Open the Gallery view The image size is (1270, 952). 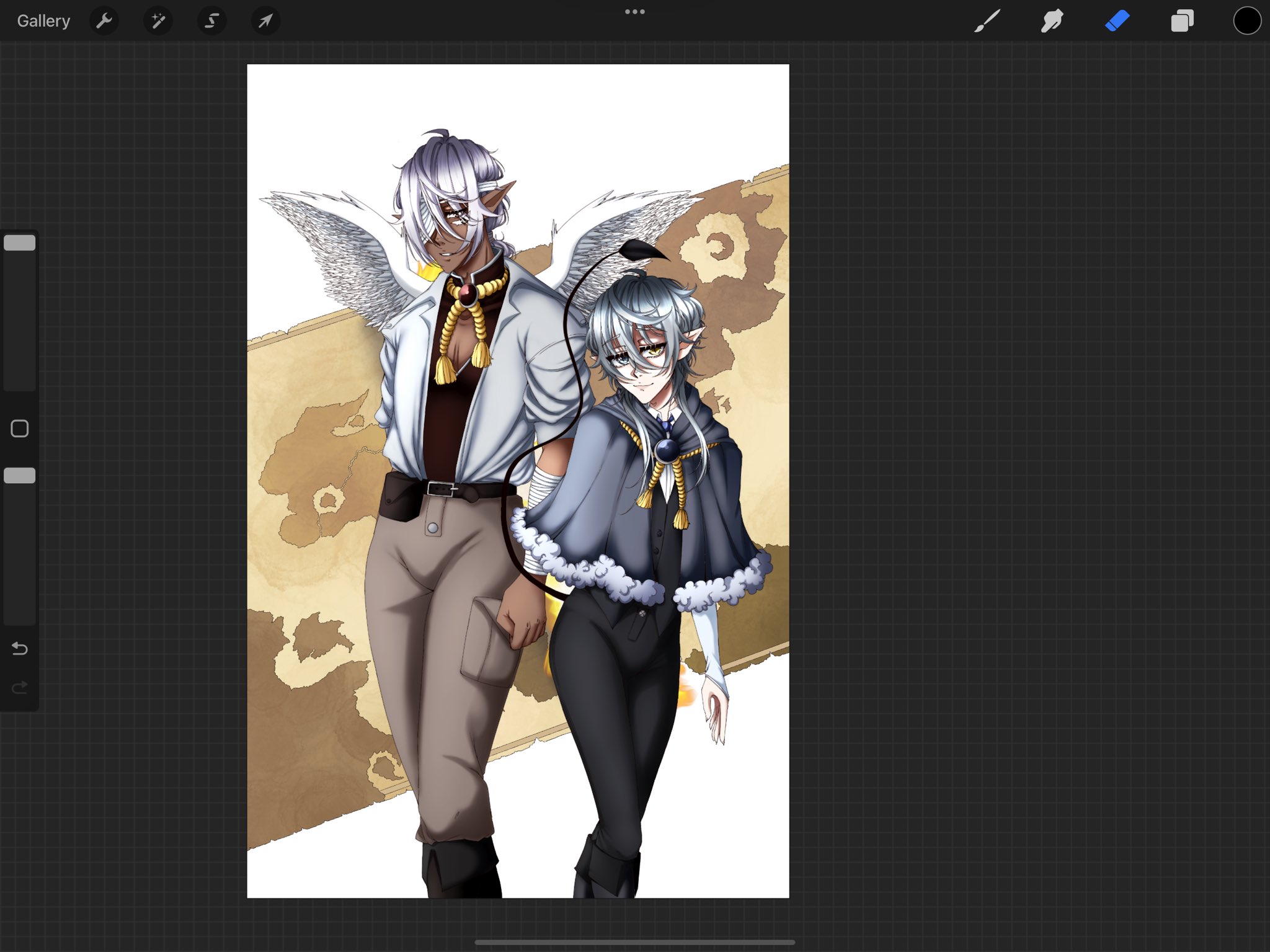click(43, 21)
